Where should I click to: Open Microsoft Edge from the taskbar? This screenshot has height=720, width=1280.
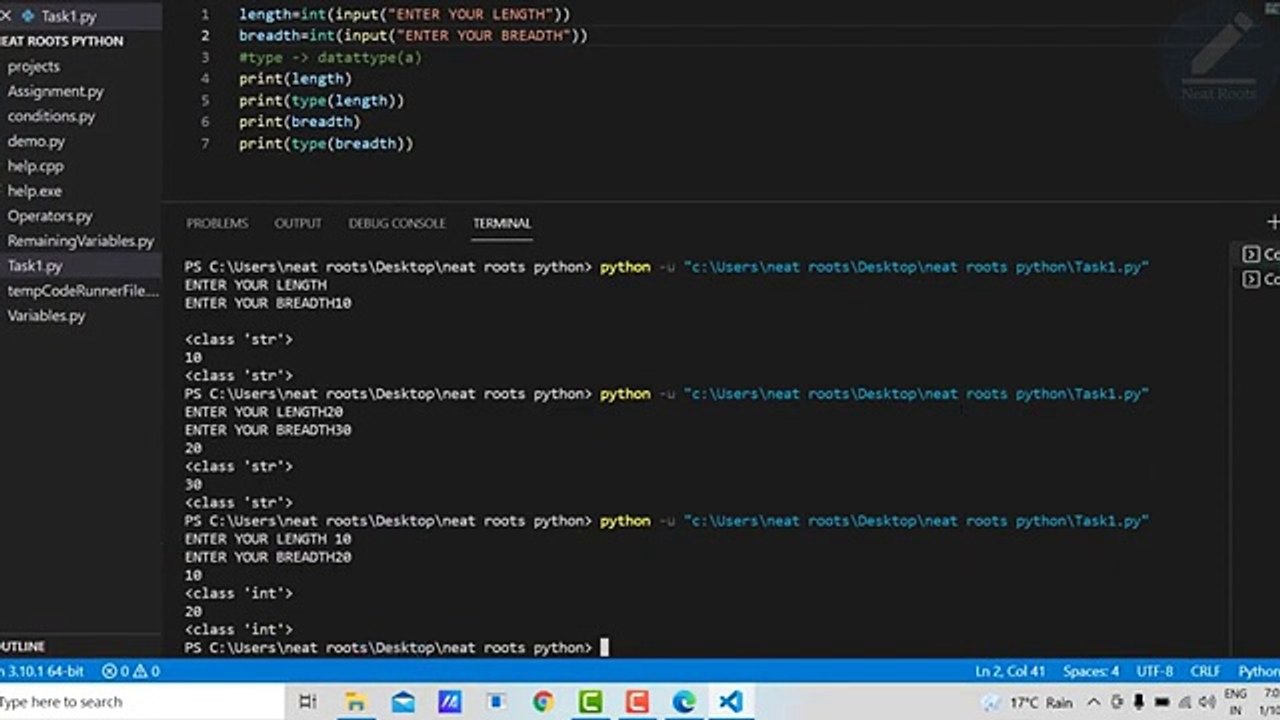tap(684, 702)
